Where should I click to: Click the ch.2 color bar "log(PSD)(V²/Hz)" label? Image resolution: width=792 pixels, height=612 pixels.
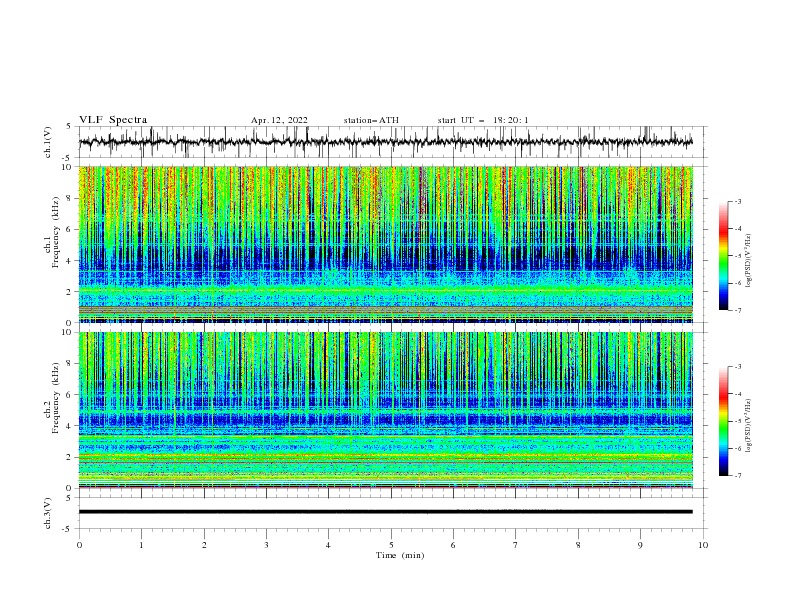pos(749,425)
